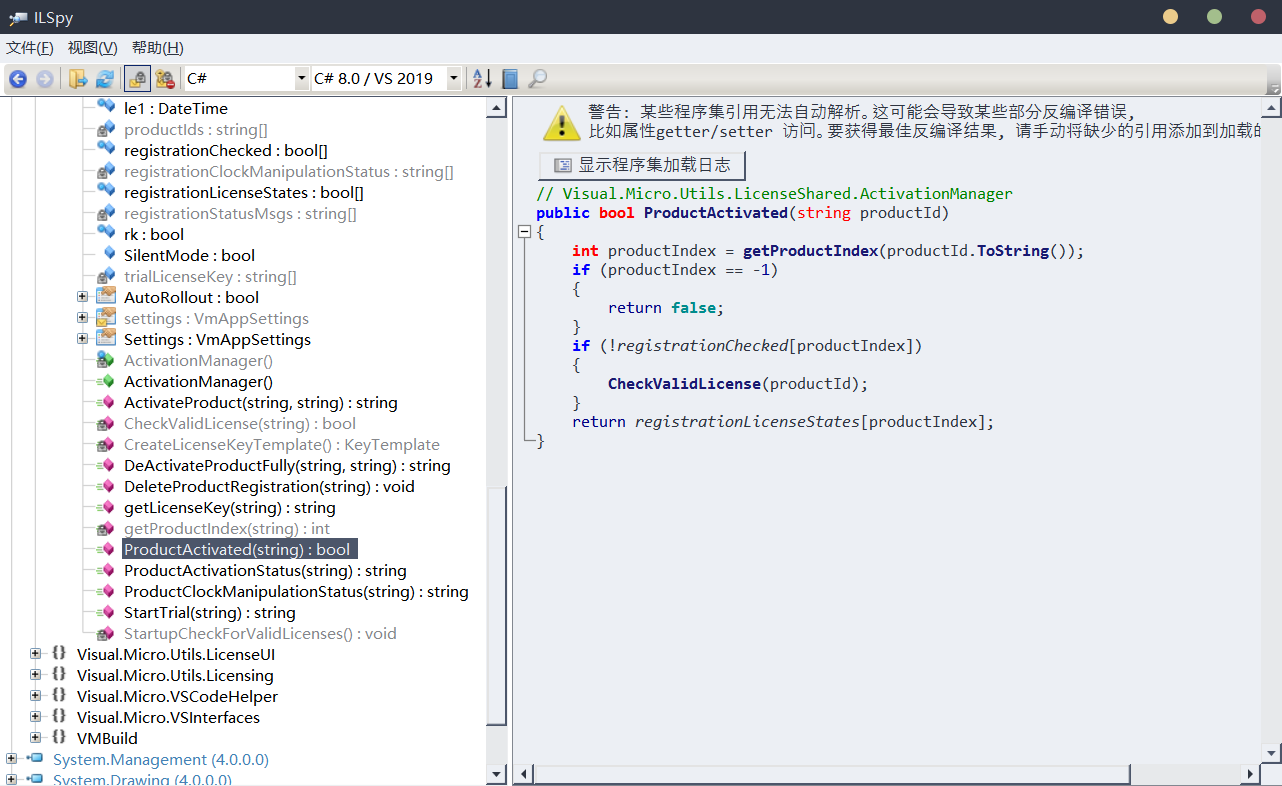Click the blue book toolbar icon
The height and width of the screenshot is (786, 1282).
(x=509, y=78)
